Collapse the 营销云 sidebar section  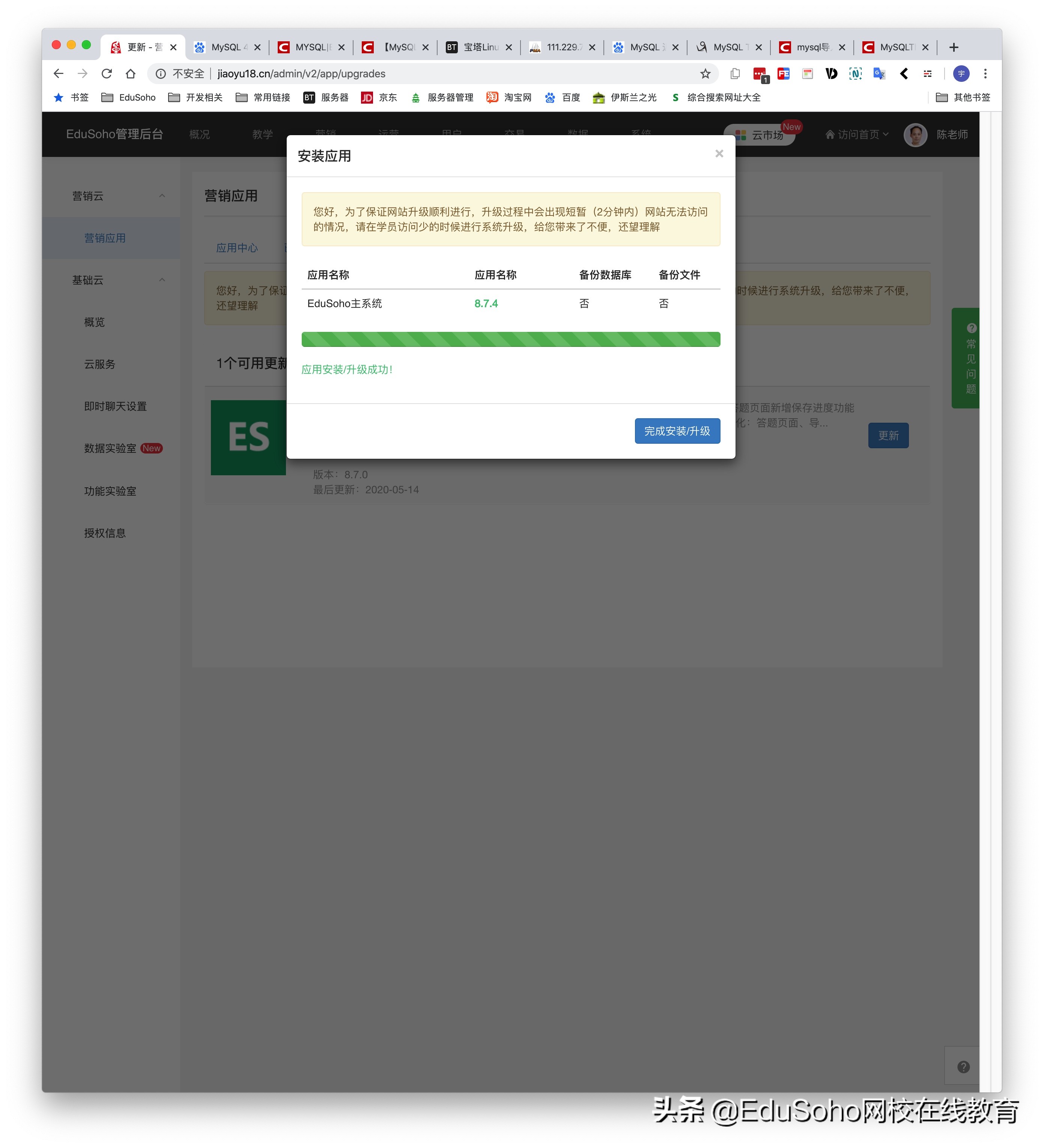[162, 196]
